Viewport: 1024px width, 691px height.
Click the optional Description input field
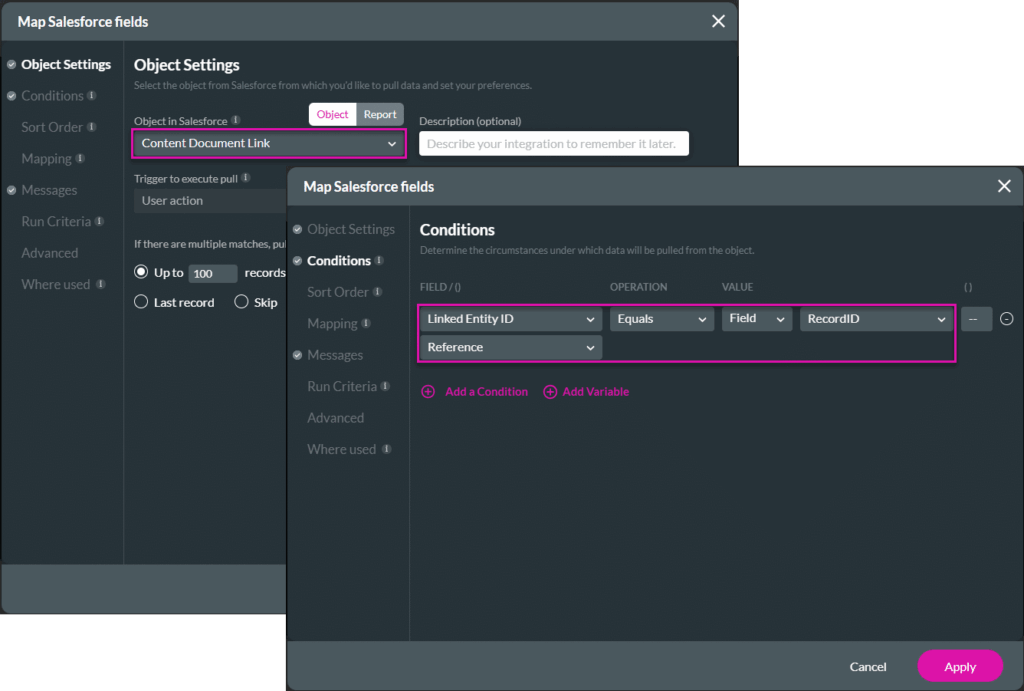coord(553,143)
